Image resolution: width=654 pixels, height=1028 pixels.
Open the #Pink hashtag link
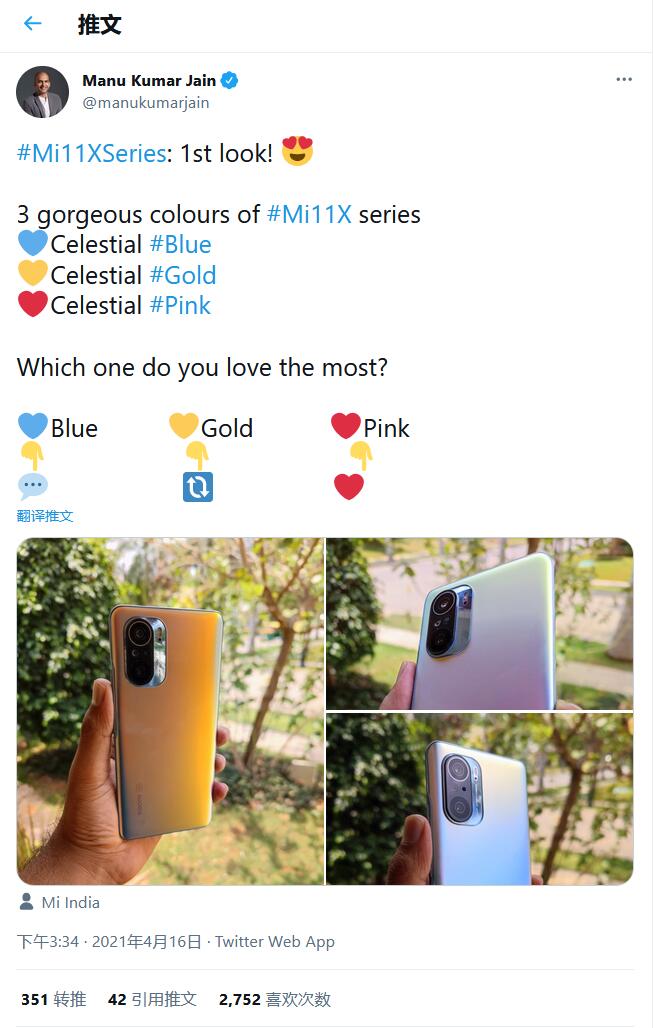pos(180,305)
